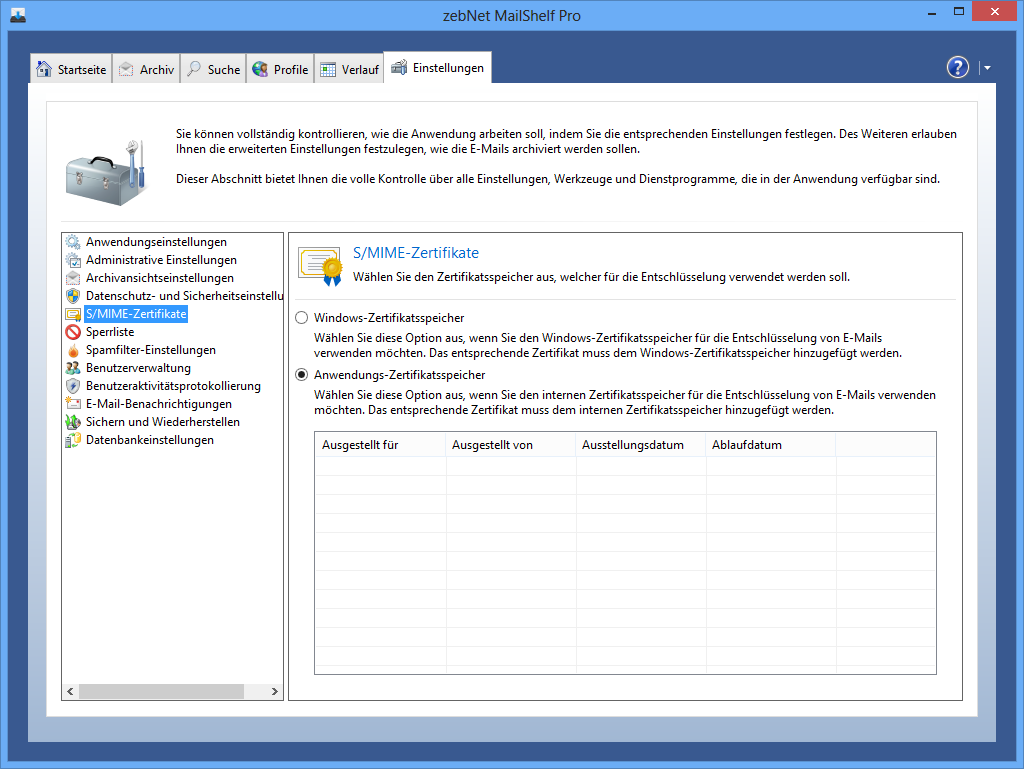1024x769 pixels.
Task: Click the Archivansichtseinstellungen envelope icon
Action: coord(73,278)
